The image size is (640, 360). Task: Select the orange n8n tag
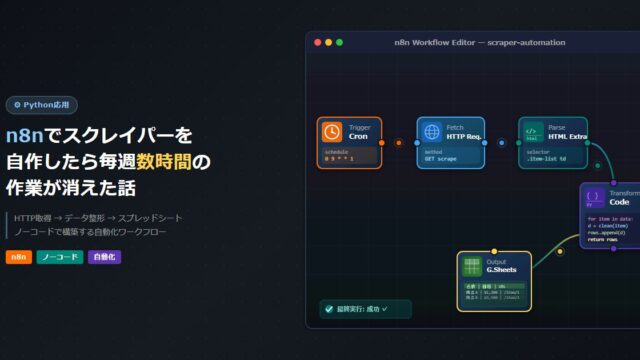pos(19,257)
